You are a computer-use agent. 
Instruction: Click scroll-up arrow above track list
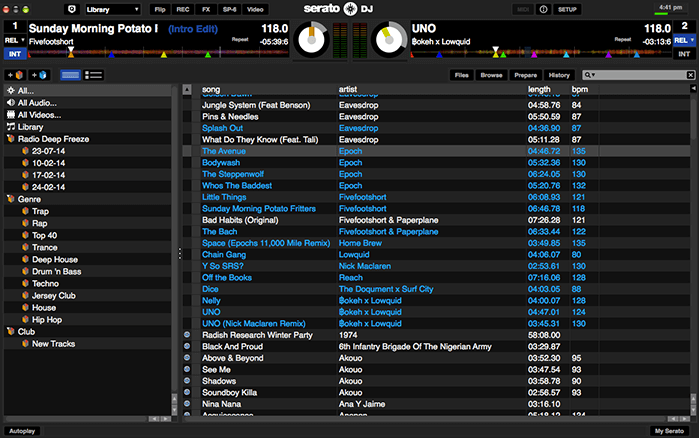tap(187, 90)
